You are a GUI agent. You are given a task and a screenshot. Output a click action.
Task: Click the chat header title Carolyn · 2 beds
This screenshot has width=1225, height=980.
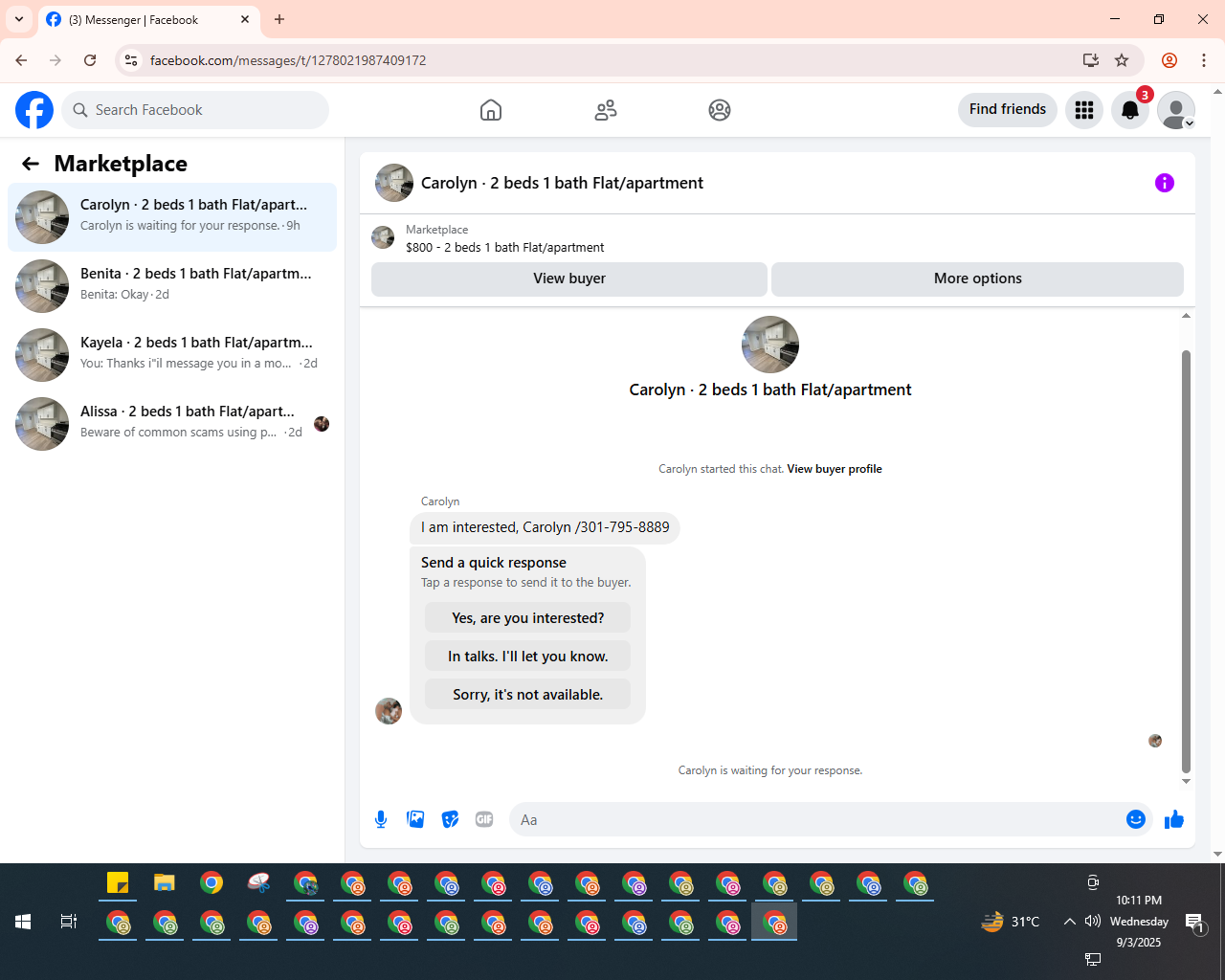coord(562,183)
